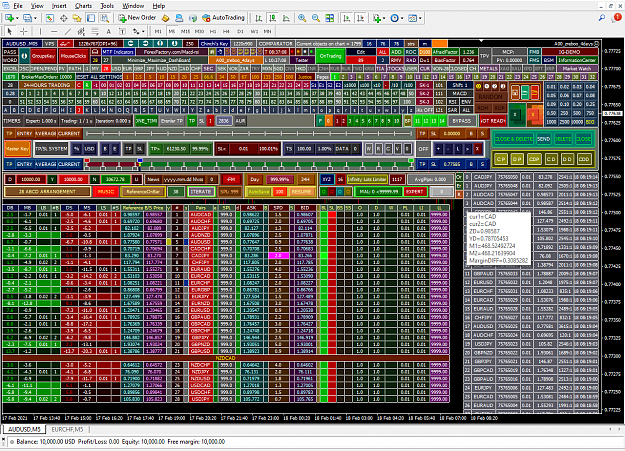
Task: Zoom out on the chart
Action: (x=316, y=18)
